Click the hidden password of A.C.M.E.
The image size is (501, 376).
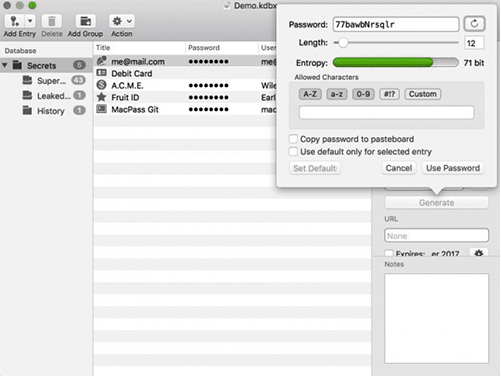(x=209, y=86)
